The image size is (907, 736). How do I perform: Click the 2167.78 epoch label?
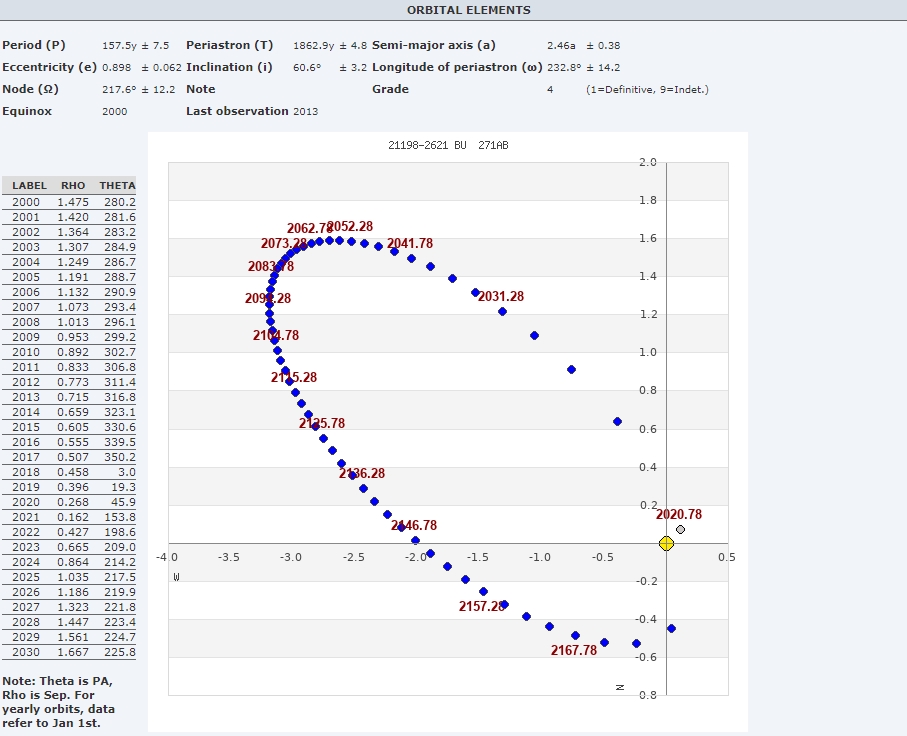(x=574, y=651)
